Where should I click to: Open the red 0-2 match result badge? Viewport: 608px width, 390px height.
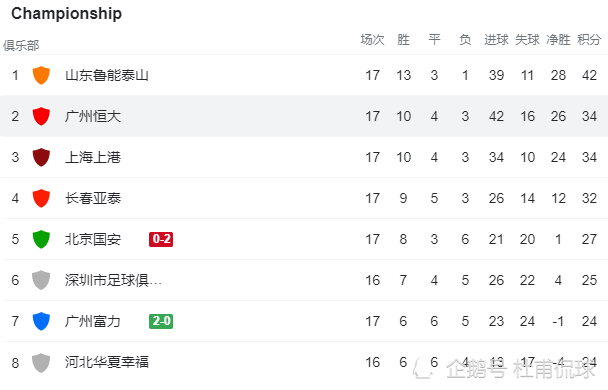tap(161, 239)
